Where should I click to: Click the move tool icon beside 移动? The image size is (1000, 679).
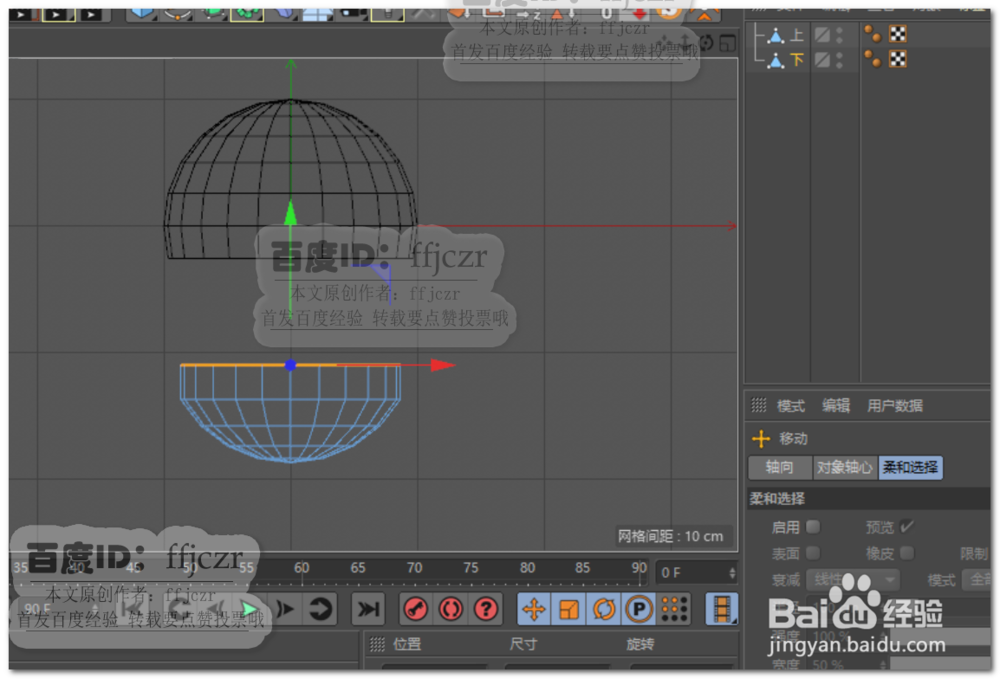(761, 439)
